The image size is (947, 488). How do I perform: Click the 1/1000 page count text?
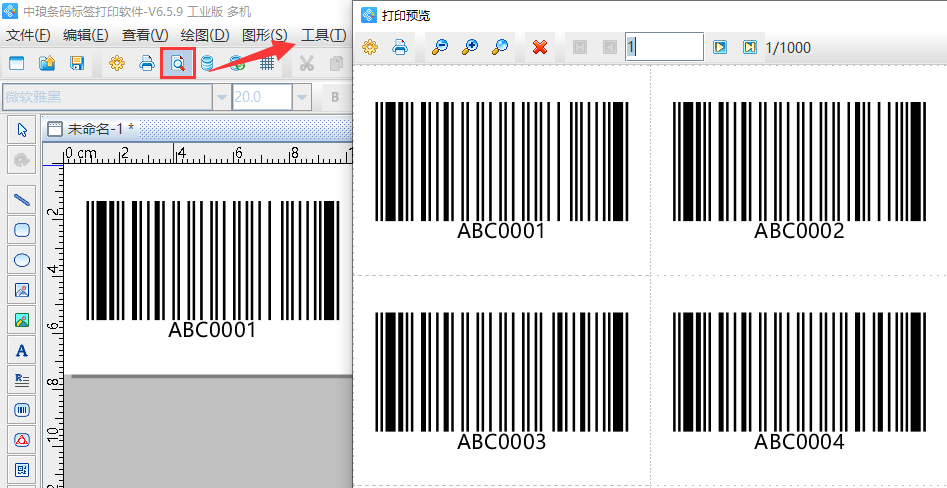click(788, 47)
